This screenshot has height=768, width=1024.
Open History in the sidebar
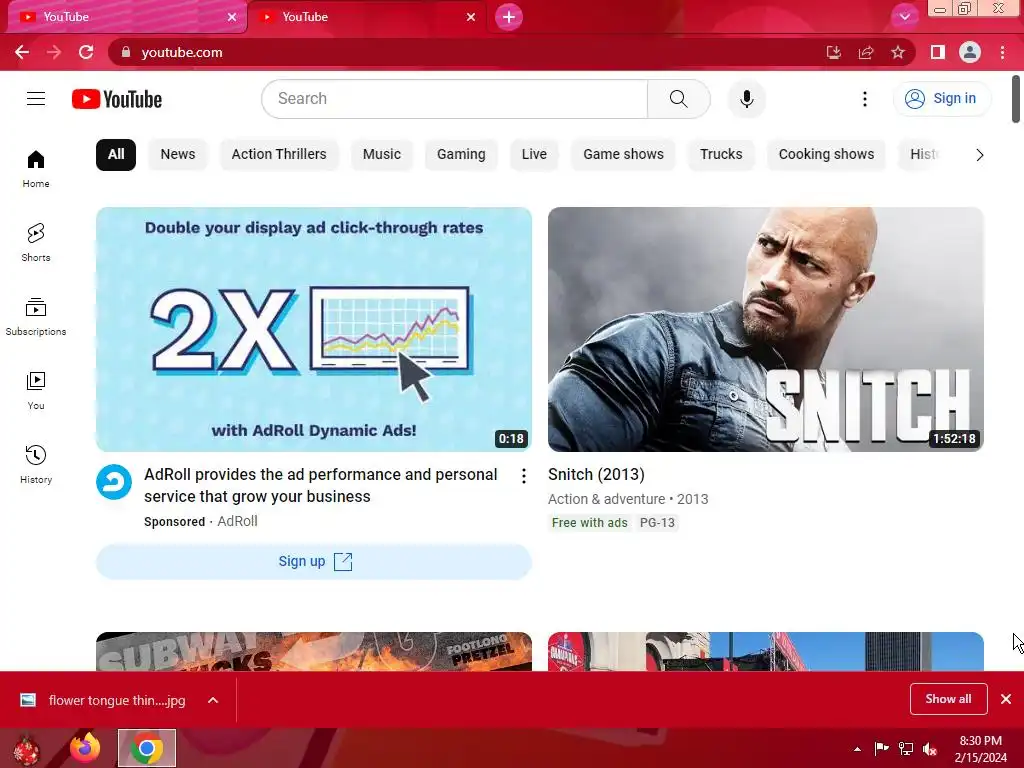(36, 464)
